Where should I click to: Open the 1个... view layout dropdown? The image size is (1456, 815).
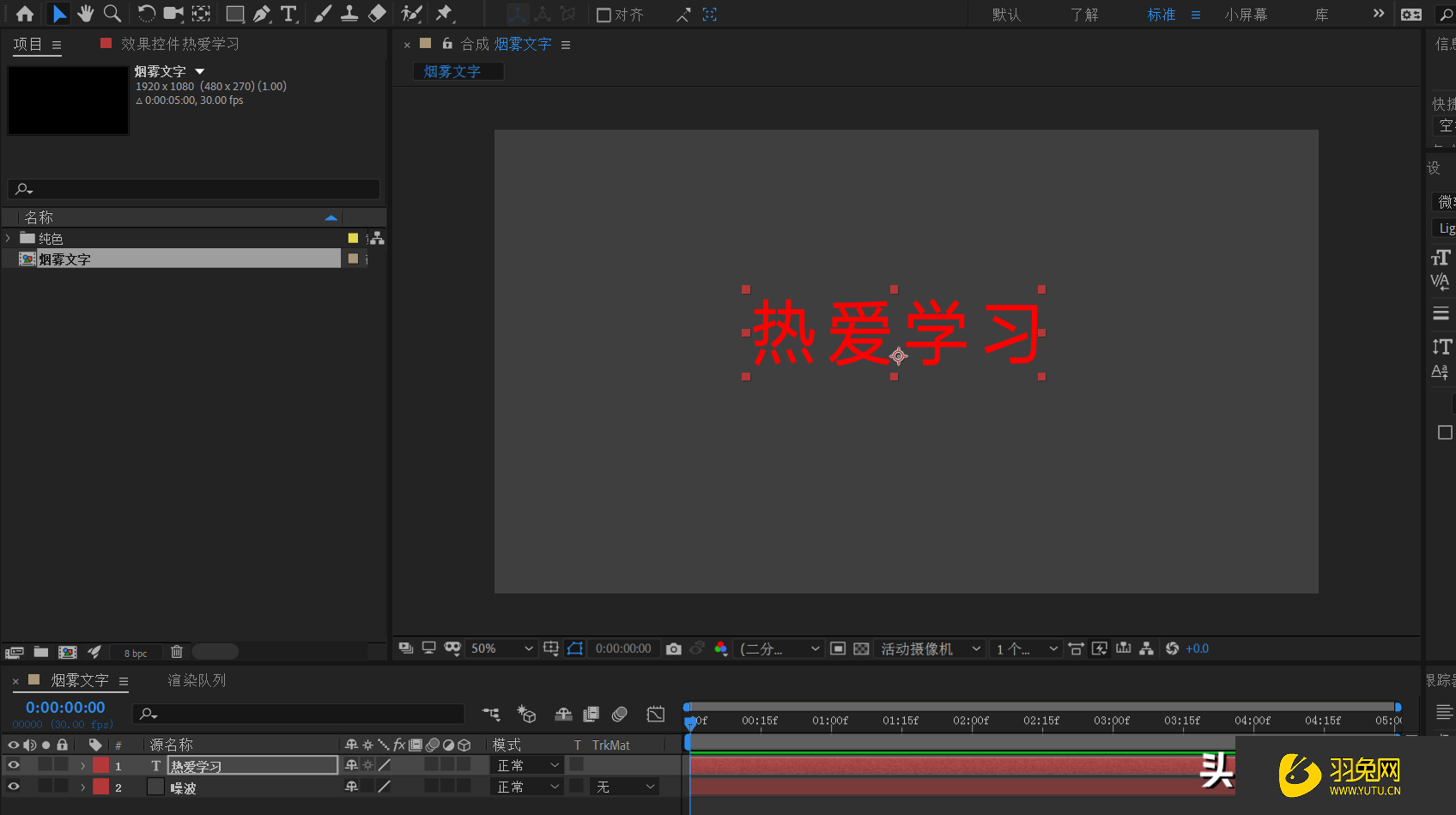pos(1026,648)
